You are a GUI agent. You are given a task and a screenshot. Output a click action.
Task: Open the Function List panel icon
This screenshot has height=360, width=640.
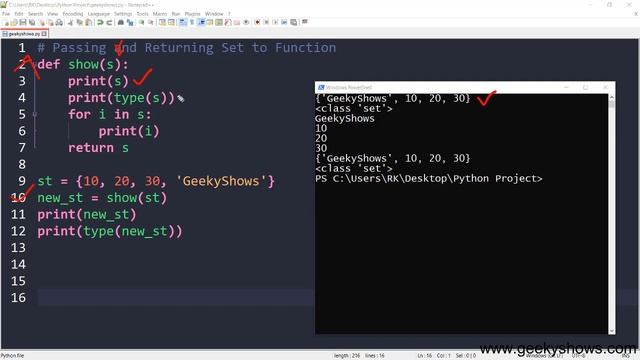click(x=228, y=22)
